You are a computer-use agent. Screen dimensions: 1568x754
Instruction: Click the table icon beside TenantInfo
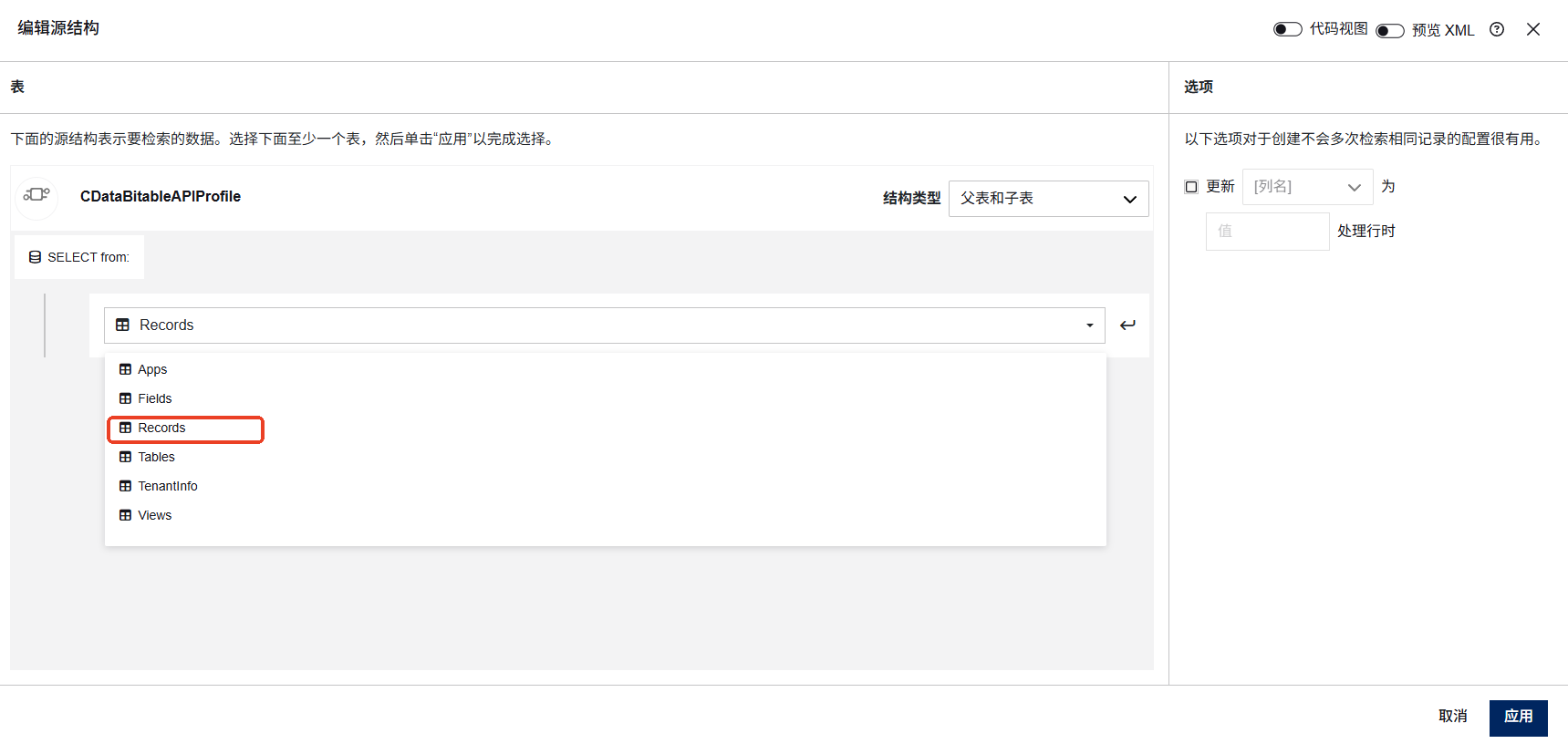pyautogui.click(x=125, y=486)
